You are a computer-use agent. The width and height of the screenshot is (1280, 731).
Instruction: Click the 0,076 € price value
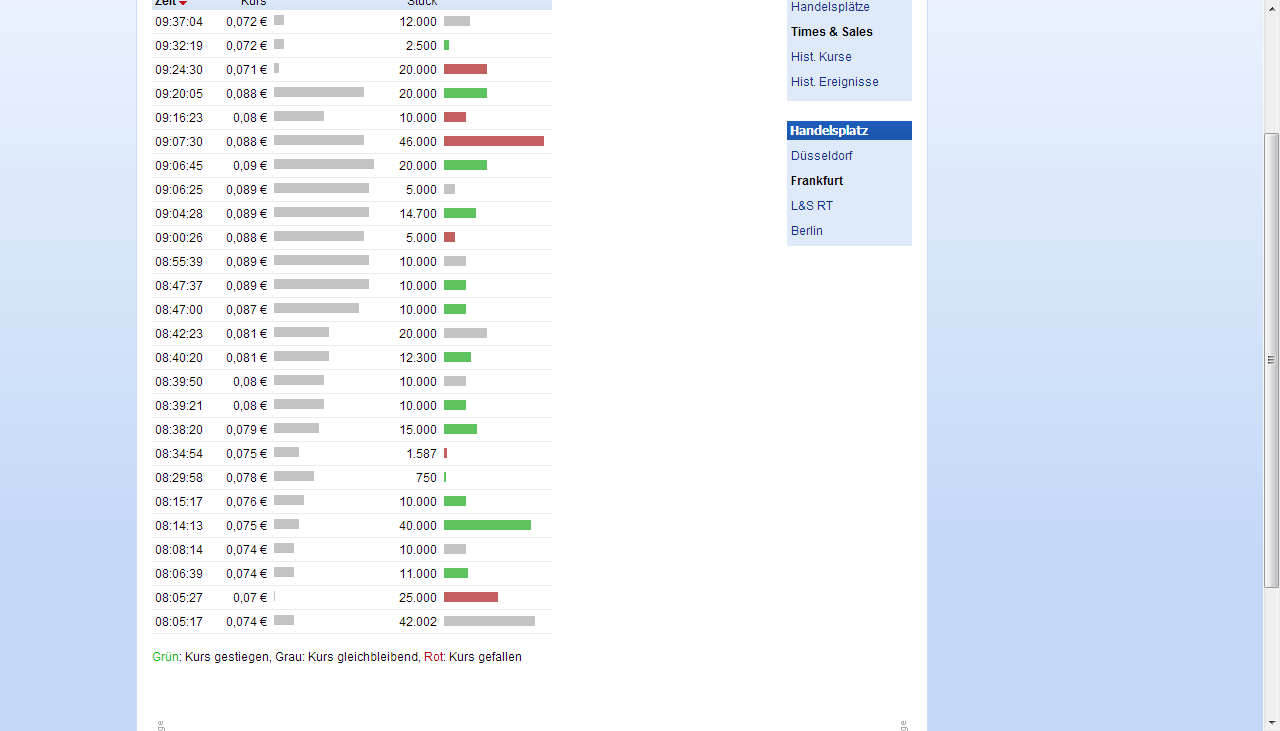point(247,502)
